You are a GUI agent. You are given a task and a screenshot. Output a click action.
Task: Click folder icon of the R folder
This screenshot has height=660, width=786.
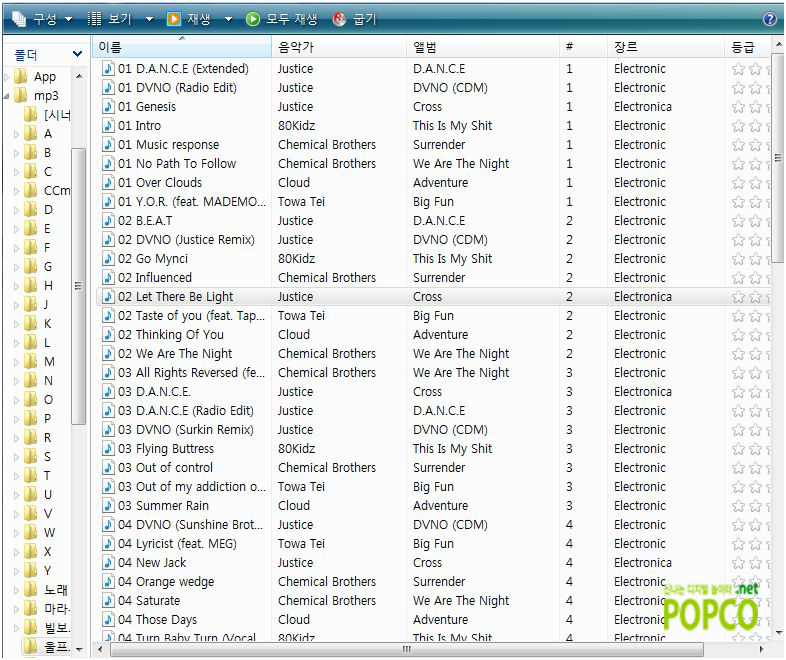(30, 437)
